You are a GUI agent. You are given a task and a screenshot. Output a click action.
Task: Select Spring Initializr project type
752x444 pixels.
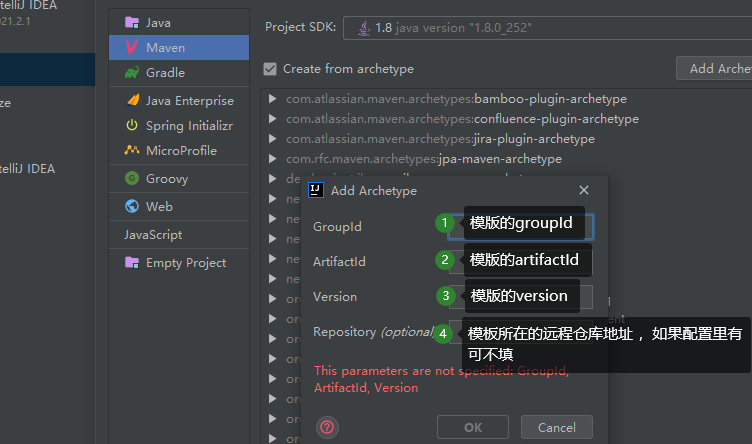(x=179, y=126)
